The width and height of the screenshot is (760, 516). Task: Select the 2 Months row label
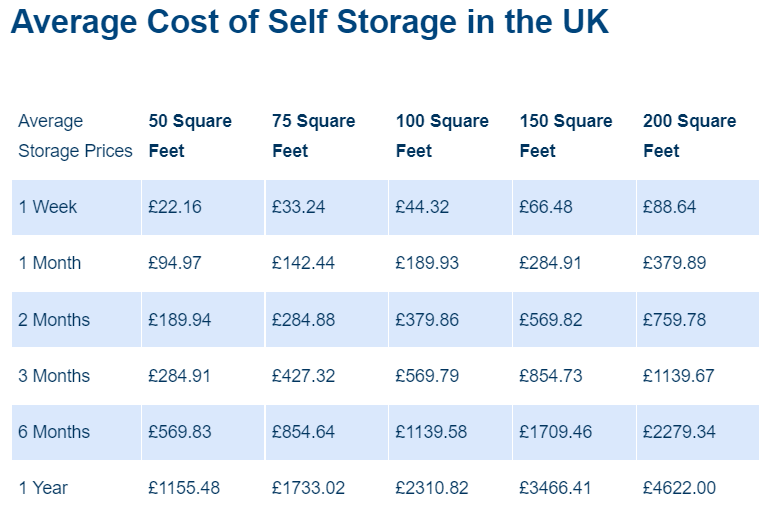click(x=54, y=320)
